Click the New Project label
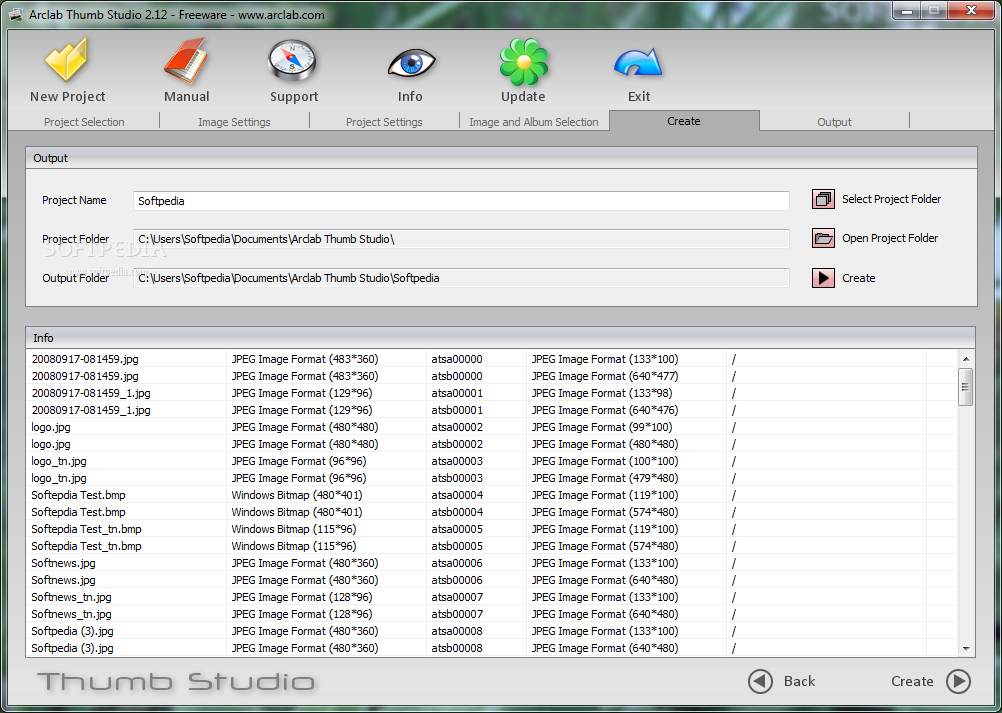1002x713 pixels. click(x=67, y=96)
